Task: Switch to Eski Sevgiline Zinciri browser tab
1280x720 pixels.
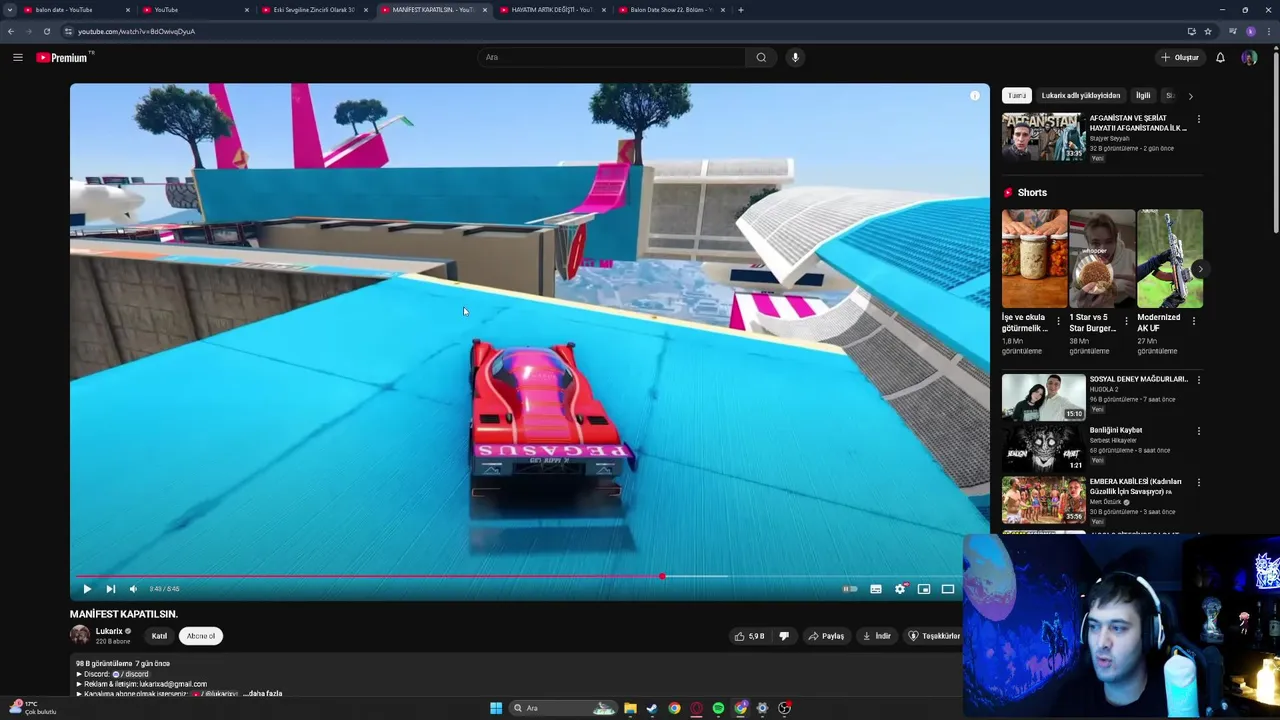Action: pyautogui.click(x=315, y=10)
